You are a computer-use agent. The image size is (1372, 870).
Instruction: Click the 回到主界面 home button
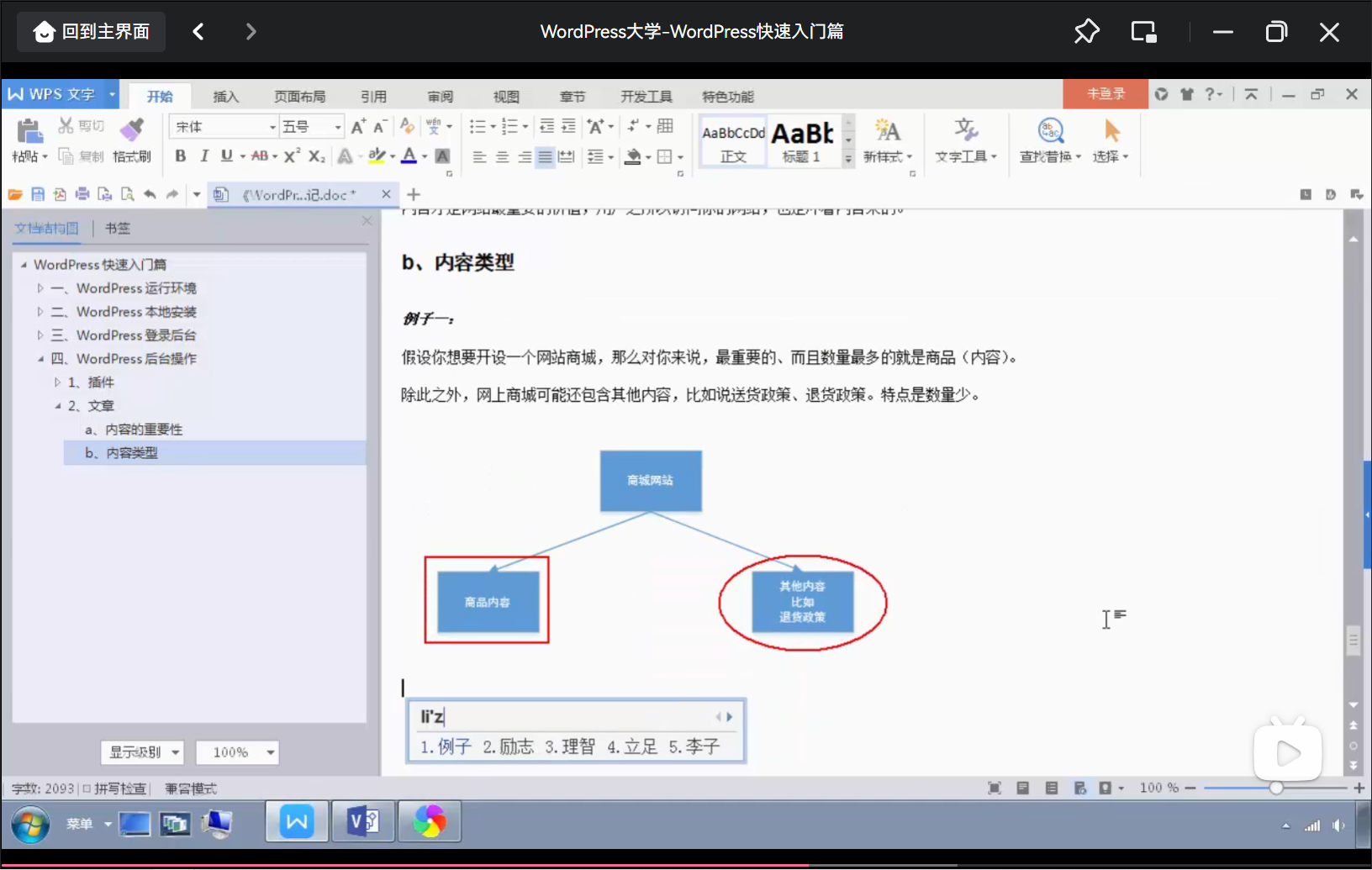click(x=92, y=32)
